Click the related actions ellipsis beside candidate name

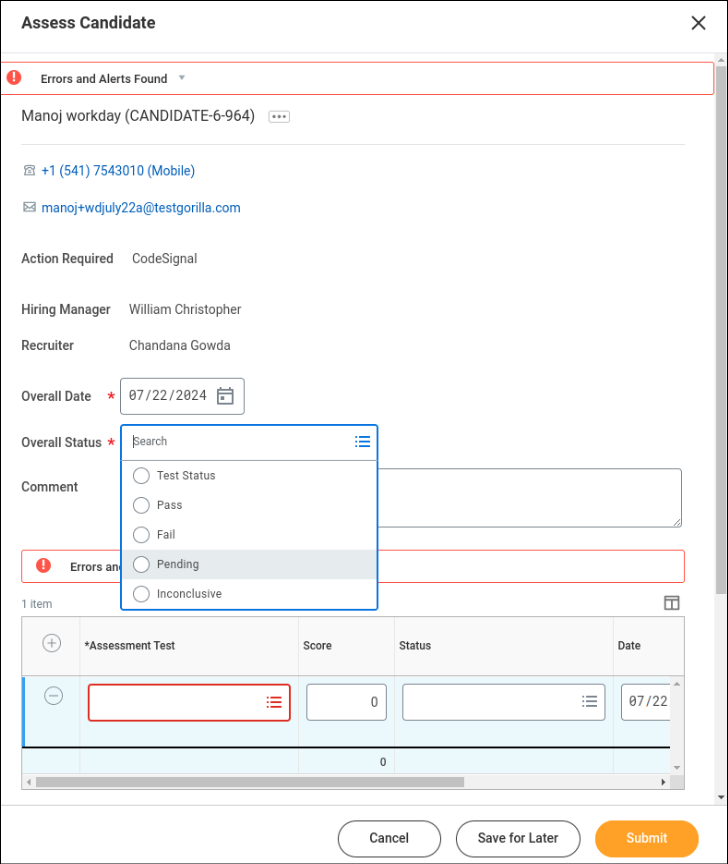tap(278, 116)
